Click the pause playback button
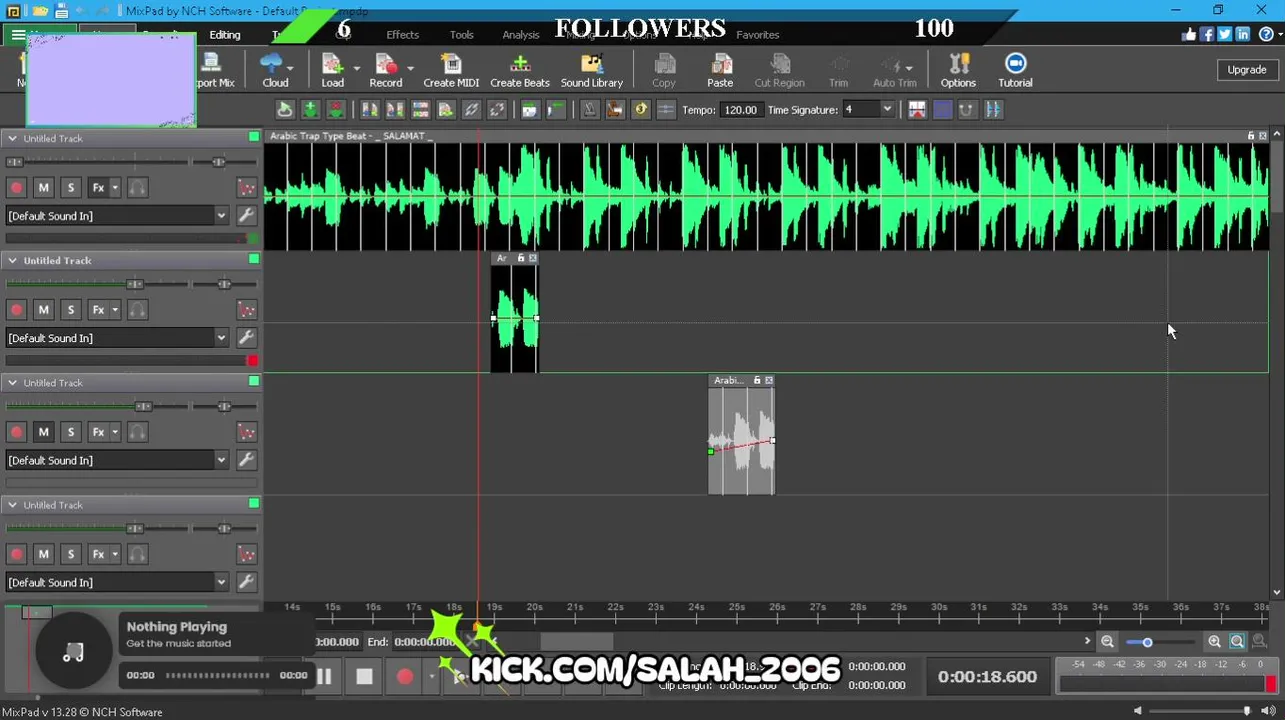Viewport: 1285px width, 720px height. [x=324, y=677]
